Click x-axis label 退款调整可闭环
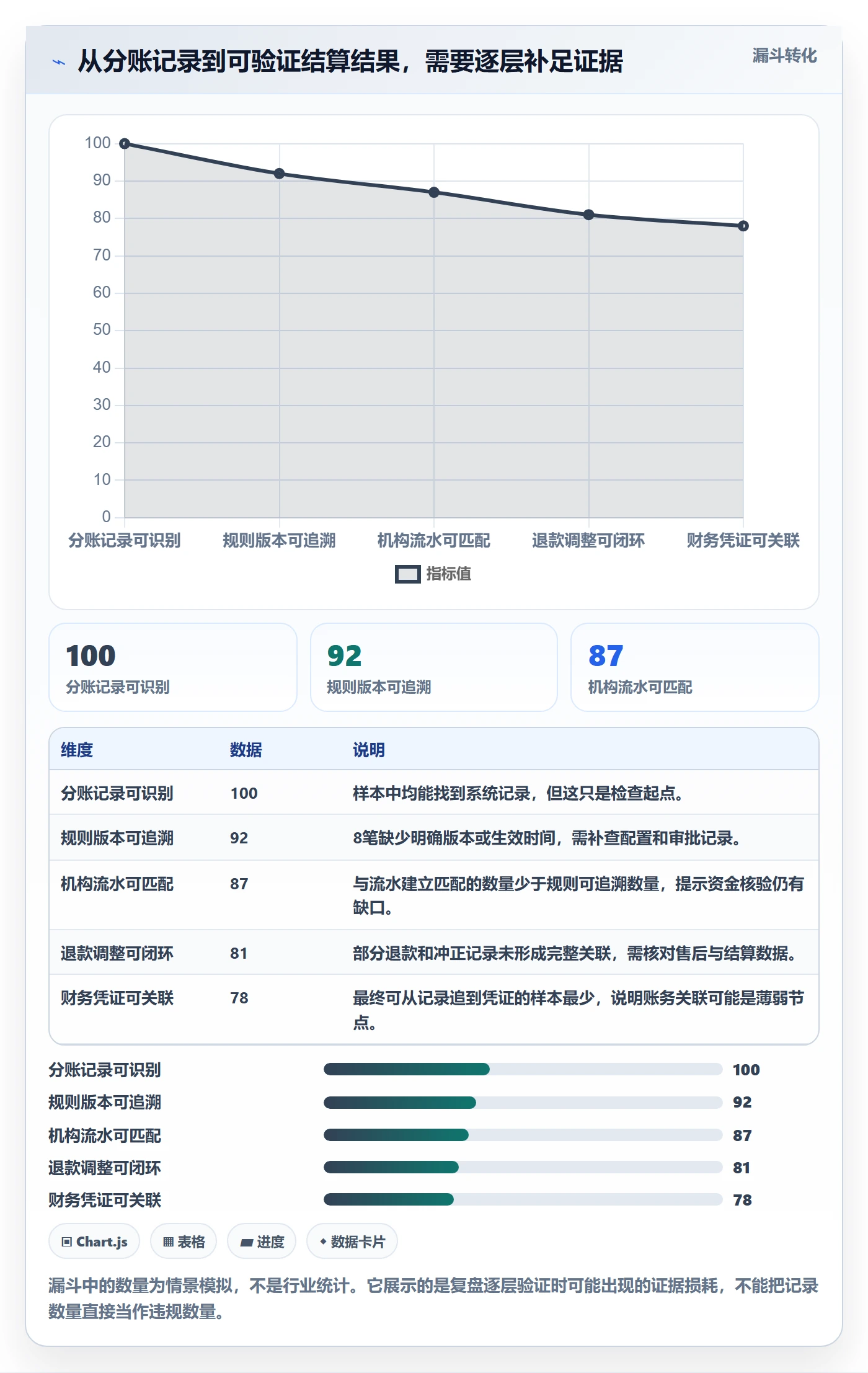 tap(589, 541)
